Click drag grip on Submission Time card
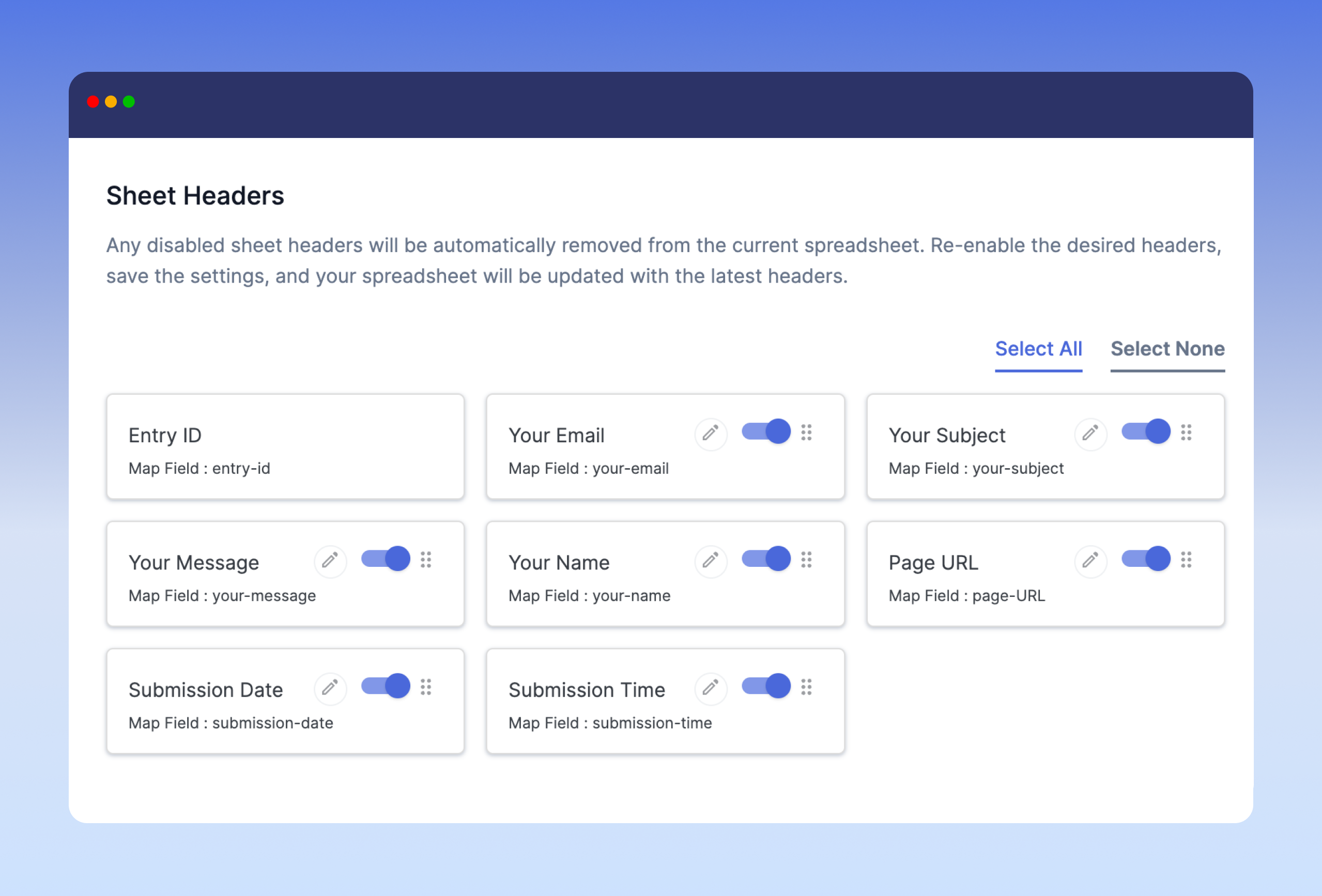The height and width of the screenshot is (896, 1322). (806, 687)
